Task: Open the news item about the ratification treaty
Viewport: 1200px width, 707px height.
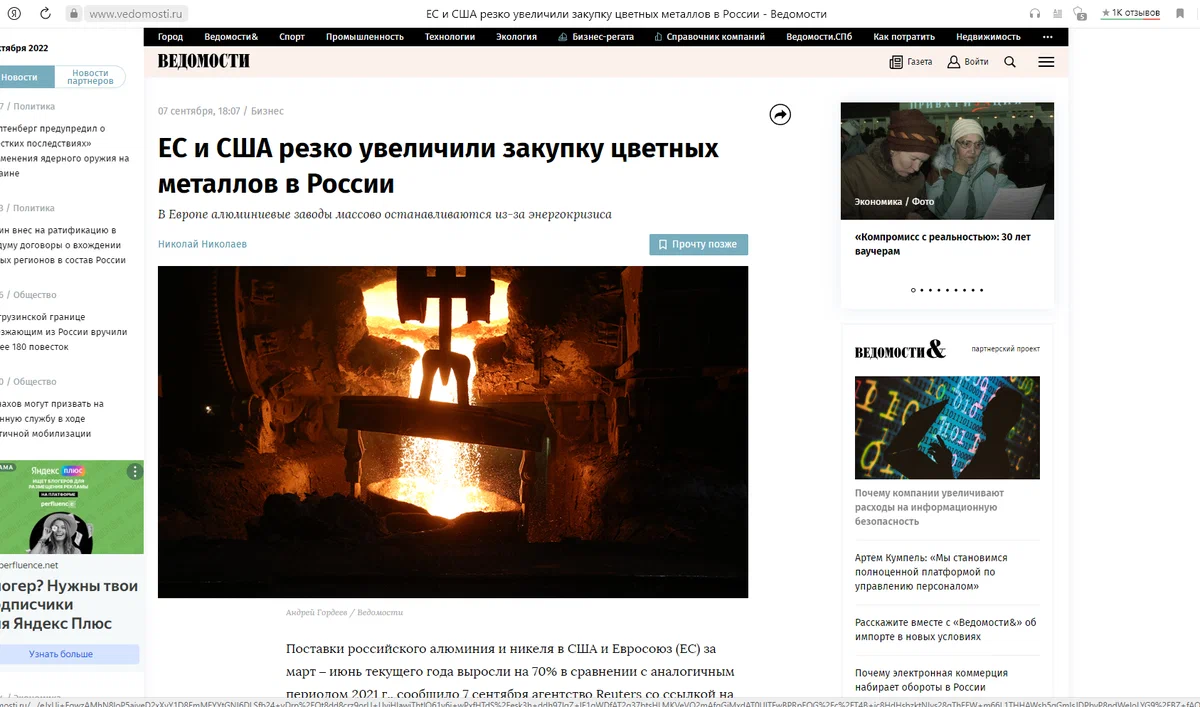Action: click(63, 245)
